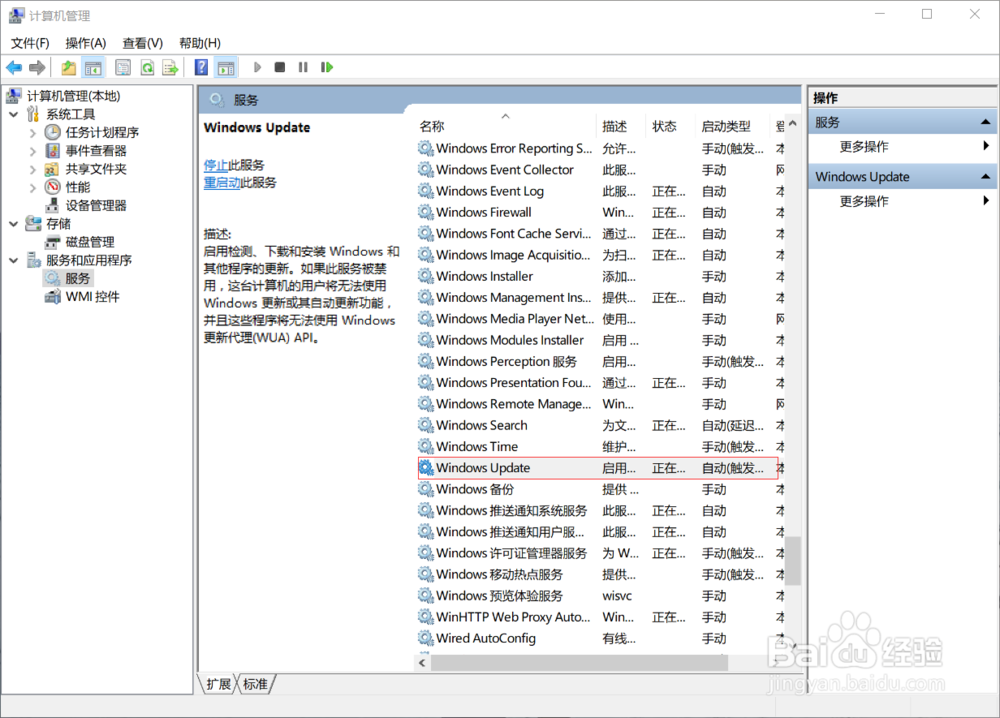
Task: Toggle the Show/Hide action pane icon
Action: 226,67
